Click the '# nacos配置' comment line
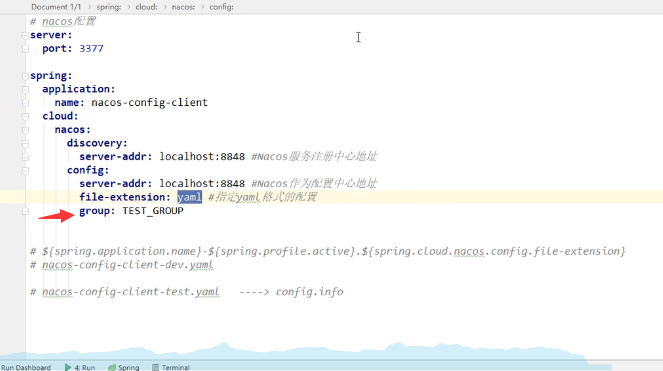This screenshot has width=663, height=371. tap(63, 22)
